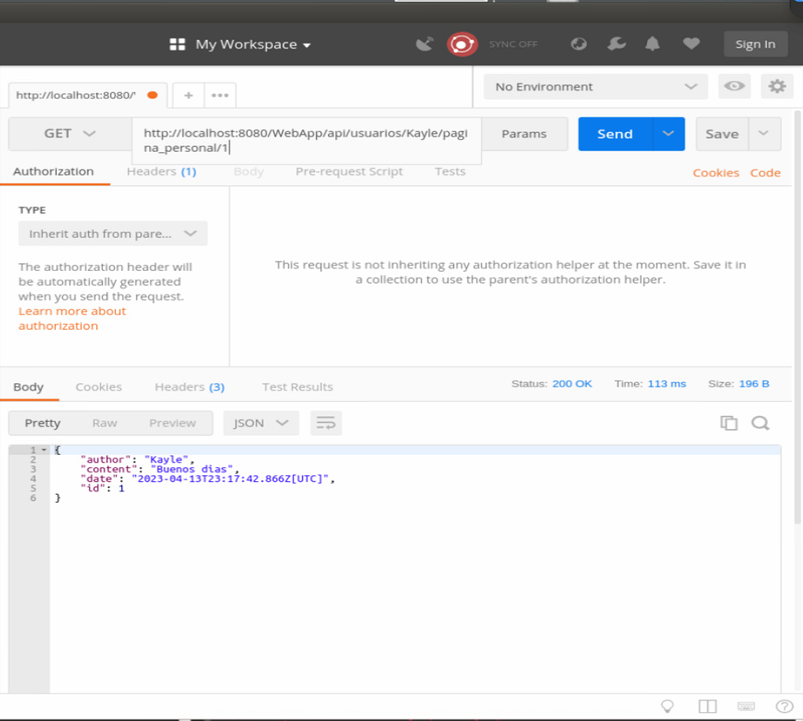Click the lightbulb icon in status bar
803x721 pixels.
(x=667, y=707)
